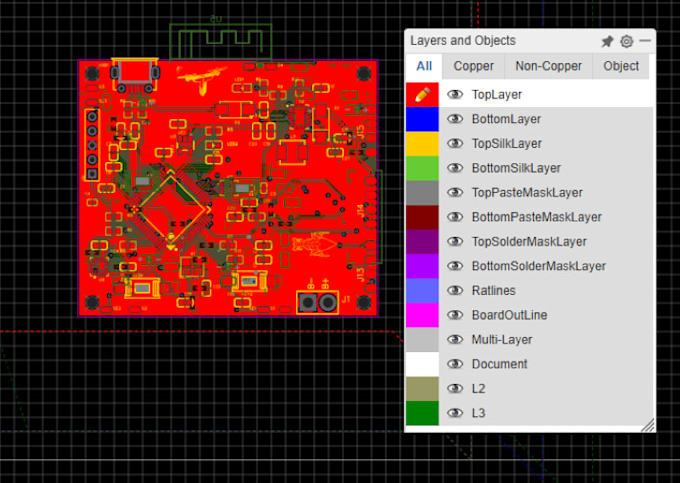The width and height of the screenshot is (680, 483).
Task: Select the L3 inner layer label
Action: pyautogui.click(x=478, y=413)
